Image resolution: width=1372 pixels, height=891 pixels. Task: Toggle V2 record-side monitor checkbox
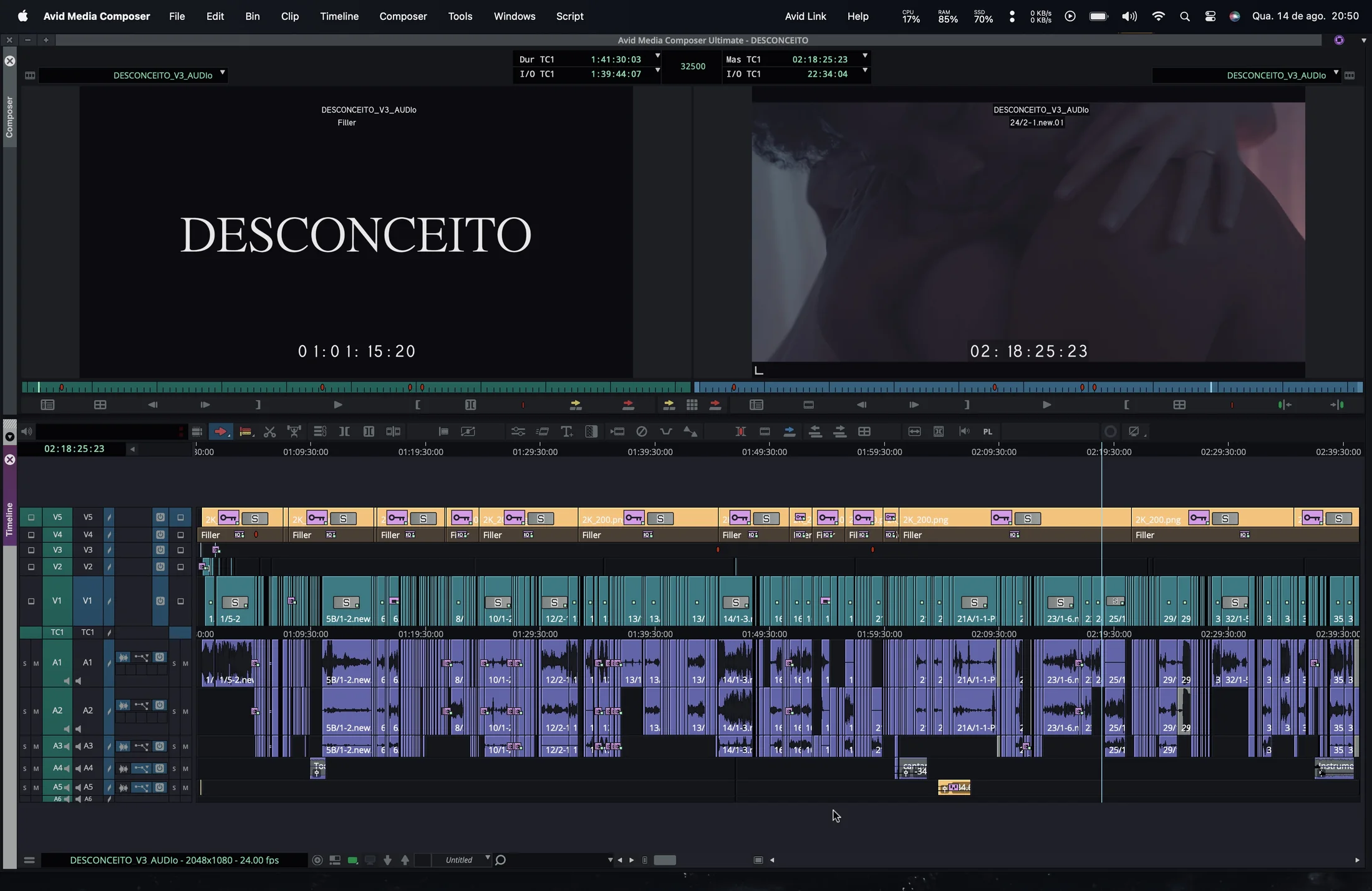point(181,567)
